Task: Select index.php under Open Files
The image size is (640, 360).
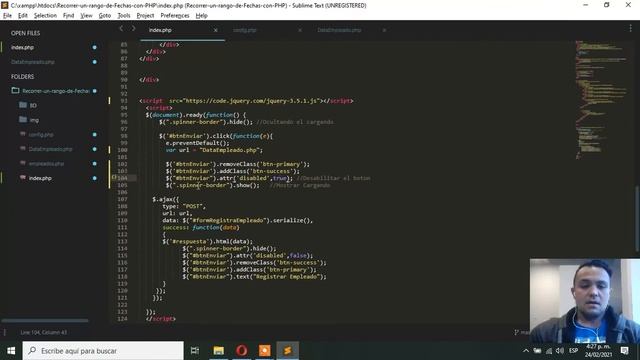Action: coord(22,47)
